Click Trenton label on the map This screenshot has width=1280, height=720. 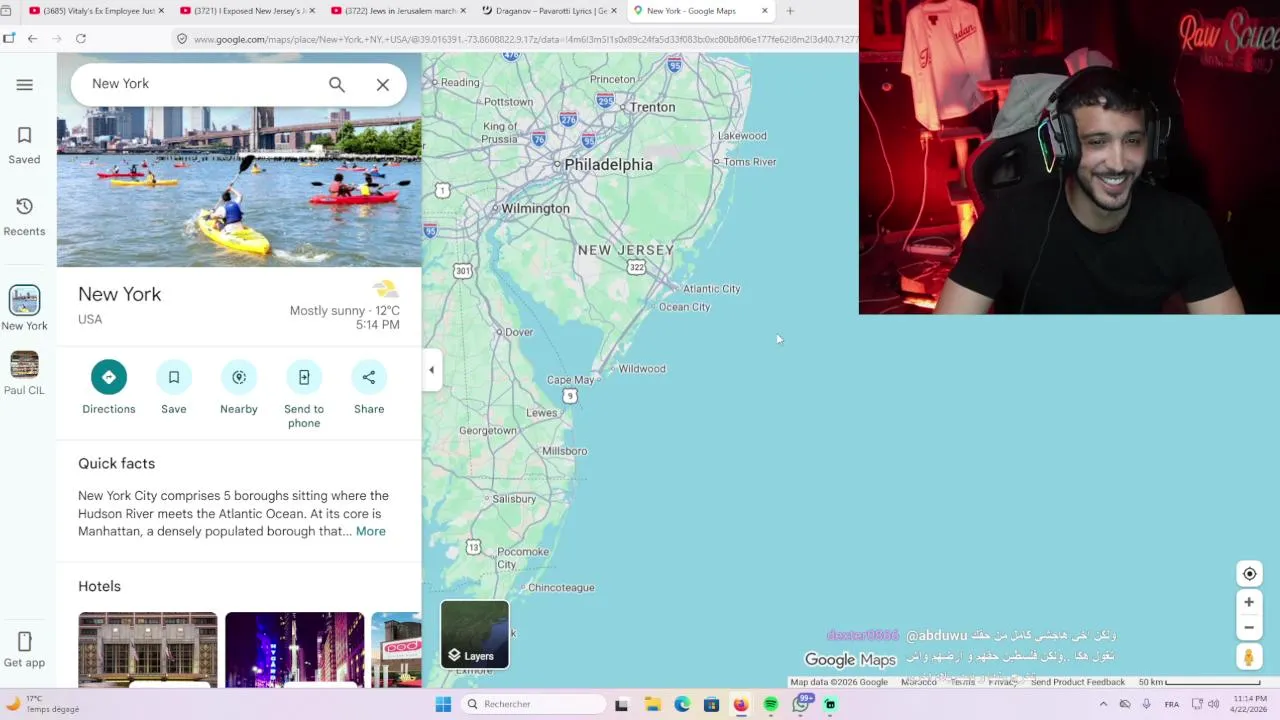pos(652,107)
